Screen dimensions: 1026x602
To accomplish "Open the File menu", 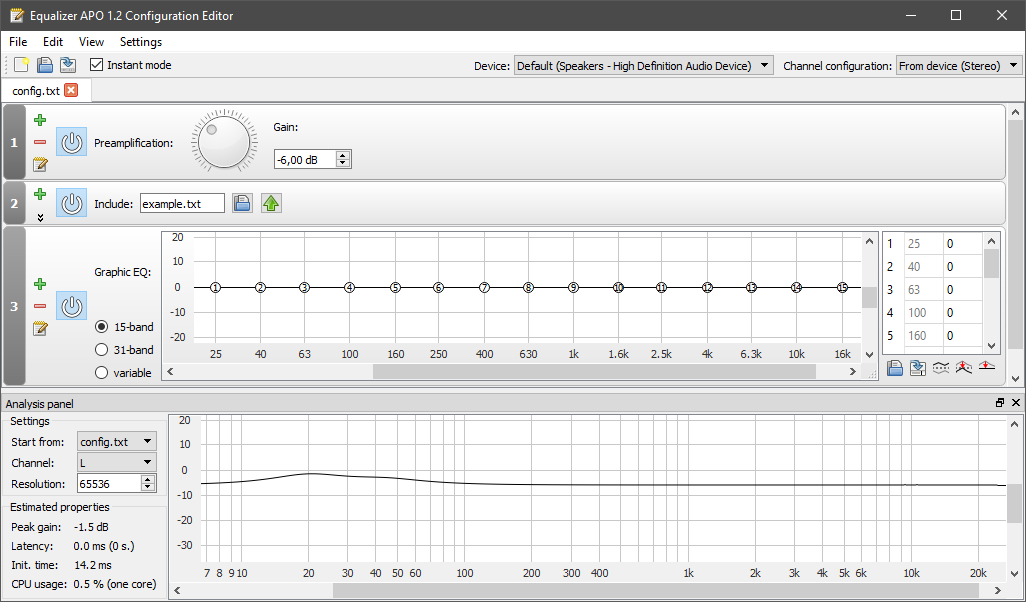I will 18,42.
